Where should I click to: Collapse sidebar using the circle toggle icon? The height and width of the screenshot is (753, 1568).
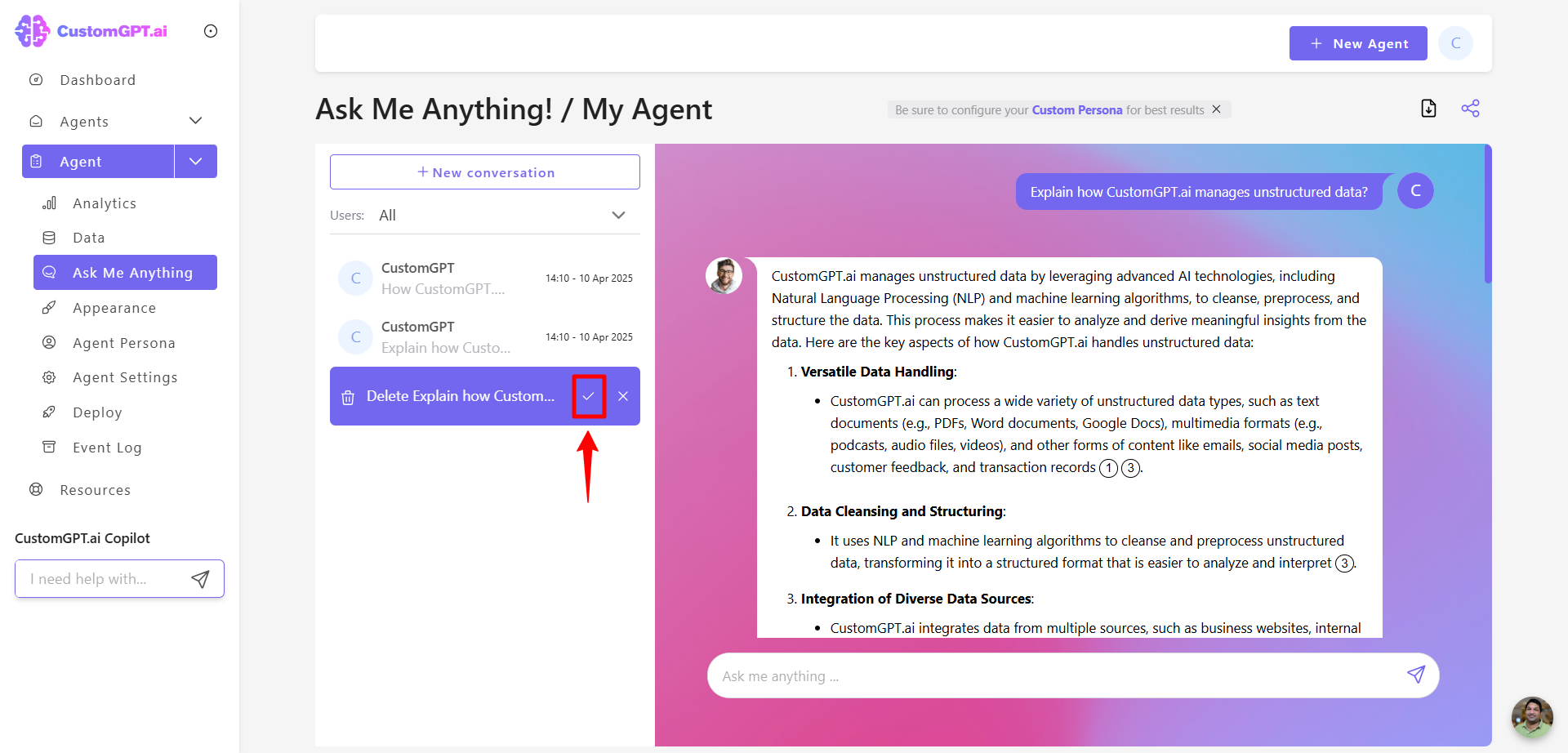(211, 31)
